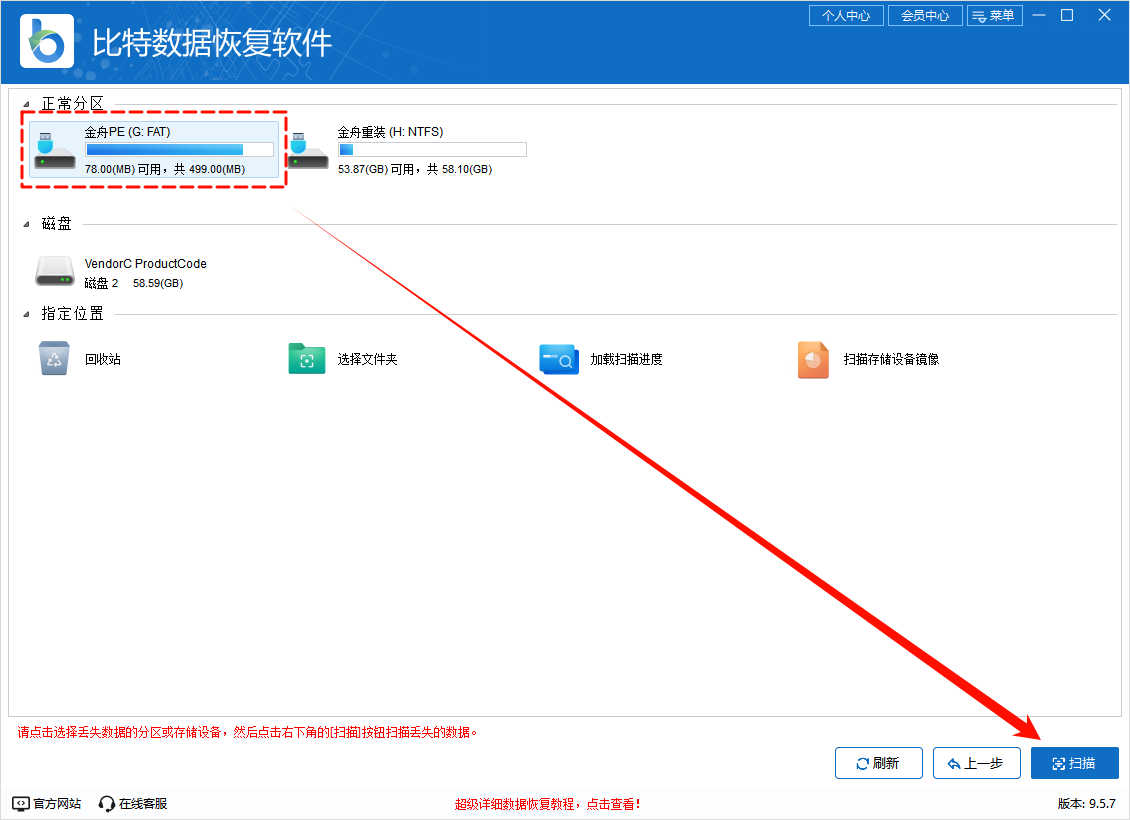Open the 菜单 menu

995,15
